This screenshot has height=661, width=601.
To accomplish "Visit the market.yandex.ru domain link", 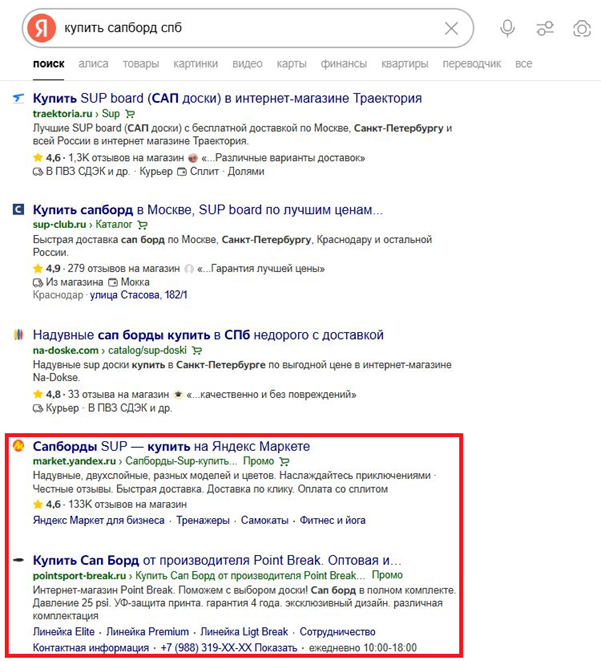I will click(x=74, y=461).
